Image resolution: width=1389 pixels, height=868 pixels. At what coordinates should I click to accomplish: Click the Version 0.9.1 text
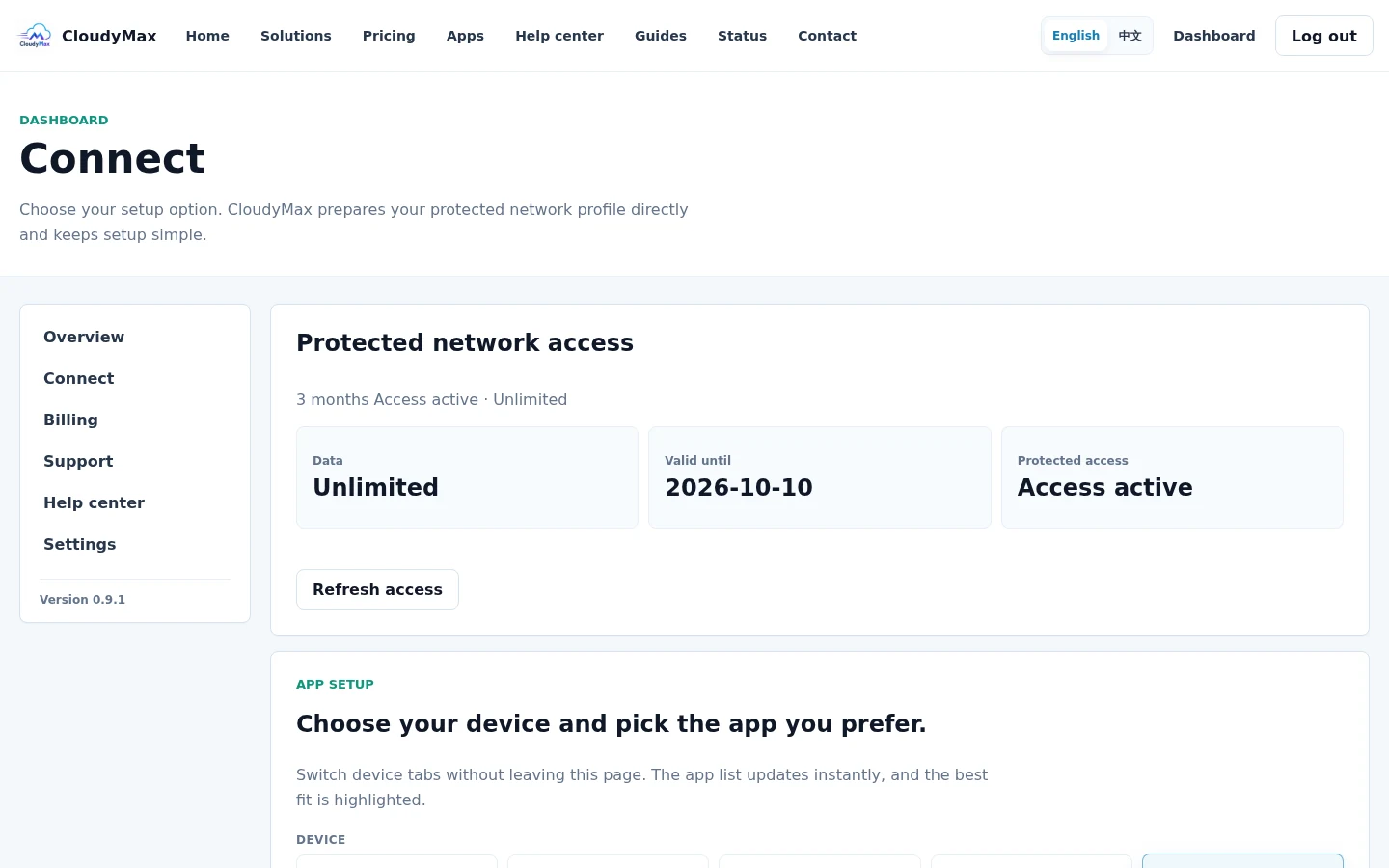click(82, 599)
